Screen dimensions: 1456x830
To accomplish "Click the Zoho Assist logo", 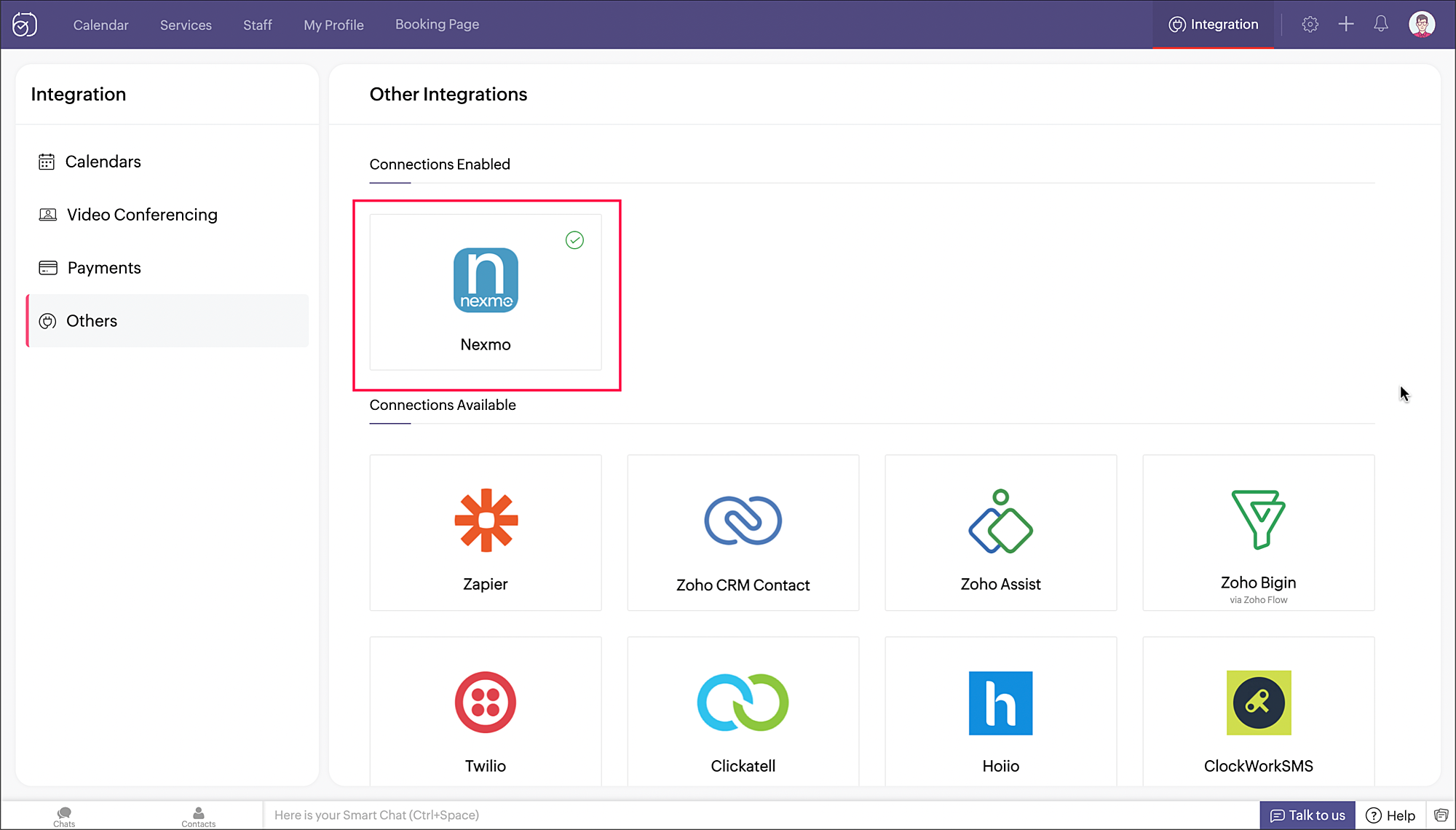I will click(1000, 521).
